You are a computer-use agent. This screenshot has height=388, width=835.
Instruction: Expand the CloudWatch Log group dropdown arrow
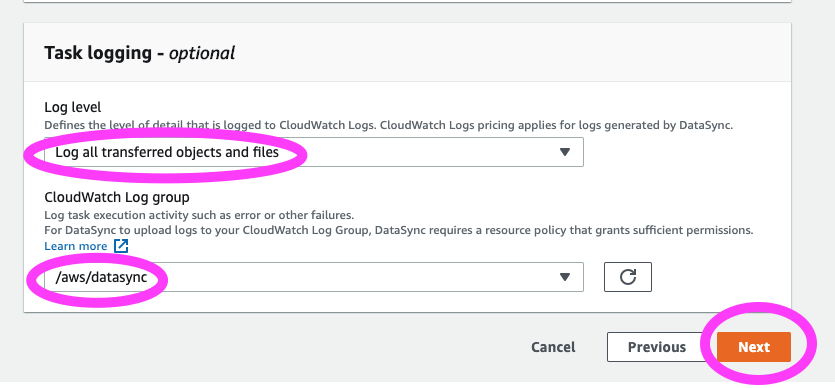[x=565, y=277]
